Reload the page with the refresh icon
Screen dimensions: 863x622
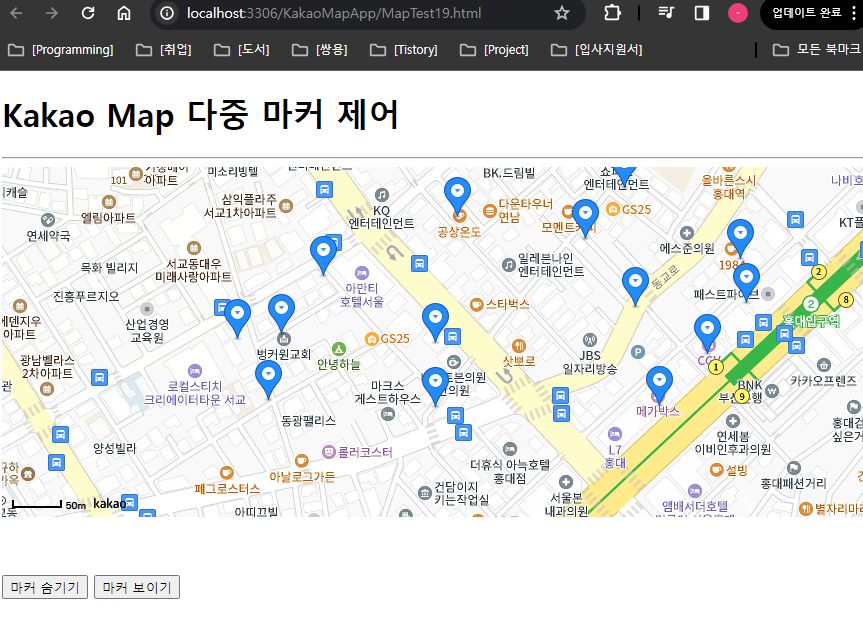pyautogui.click(x=88, y=13)
